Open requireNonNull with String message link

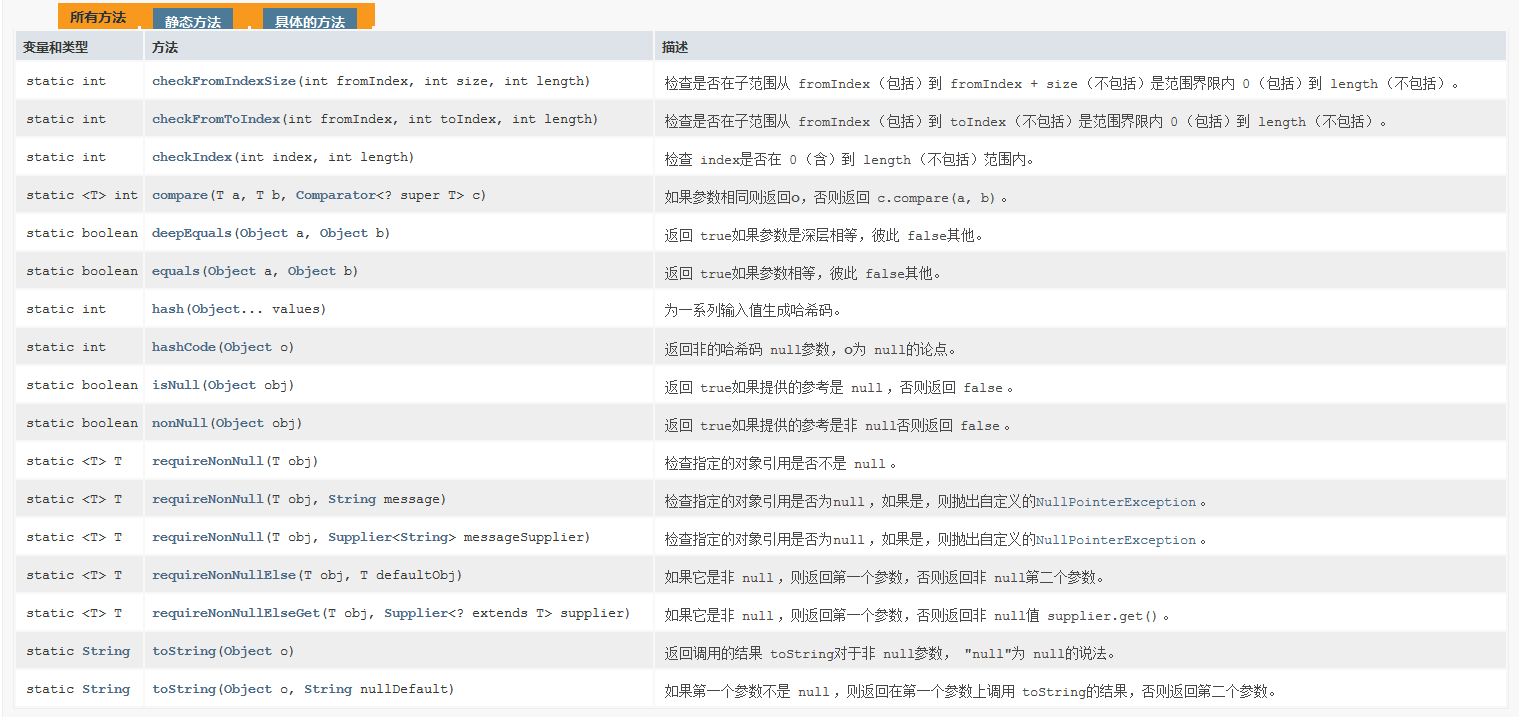pyautogui.click(x=208, y=499)
